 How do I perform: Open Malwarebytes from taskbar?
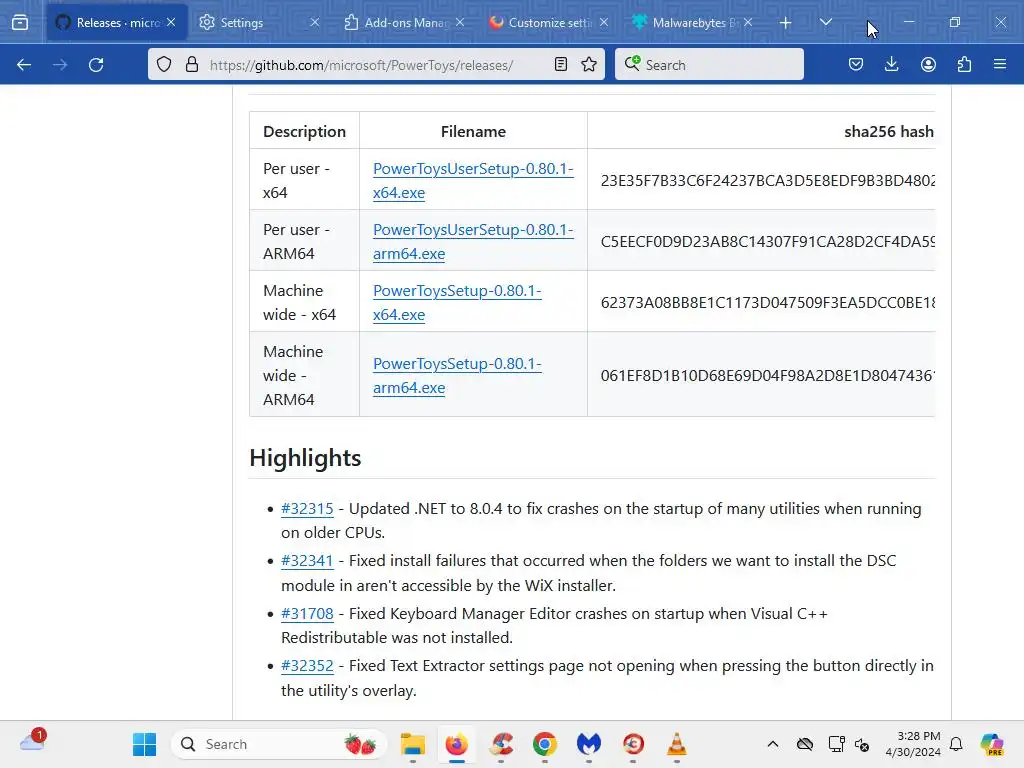[x=588, y=744]
